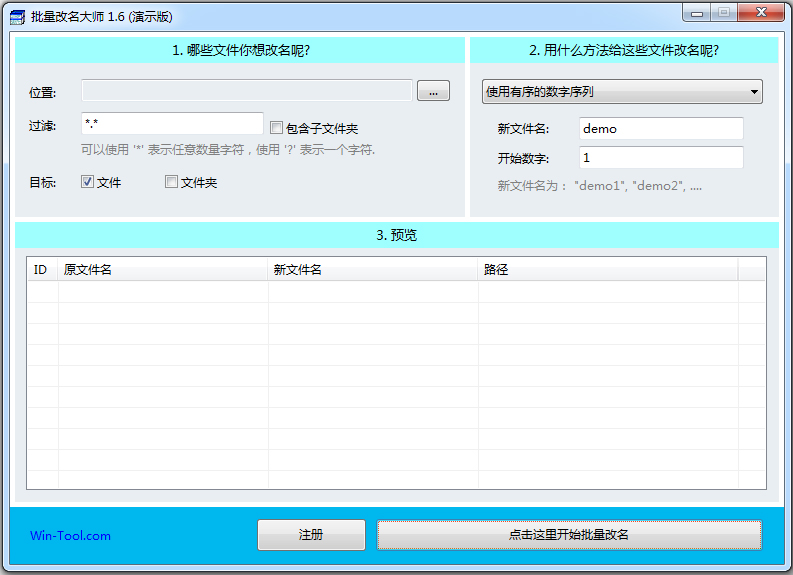The height and width of the screenshot is (575, 793).
Task: Click the 开始数字 start number field
Action: 661,157
